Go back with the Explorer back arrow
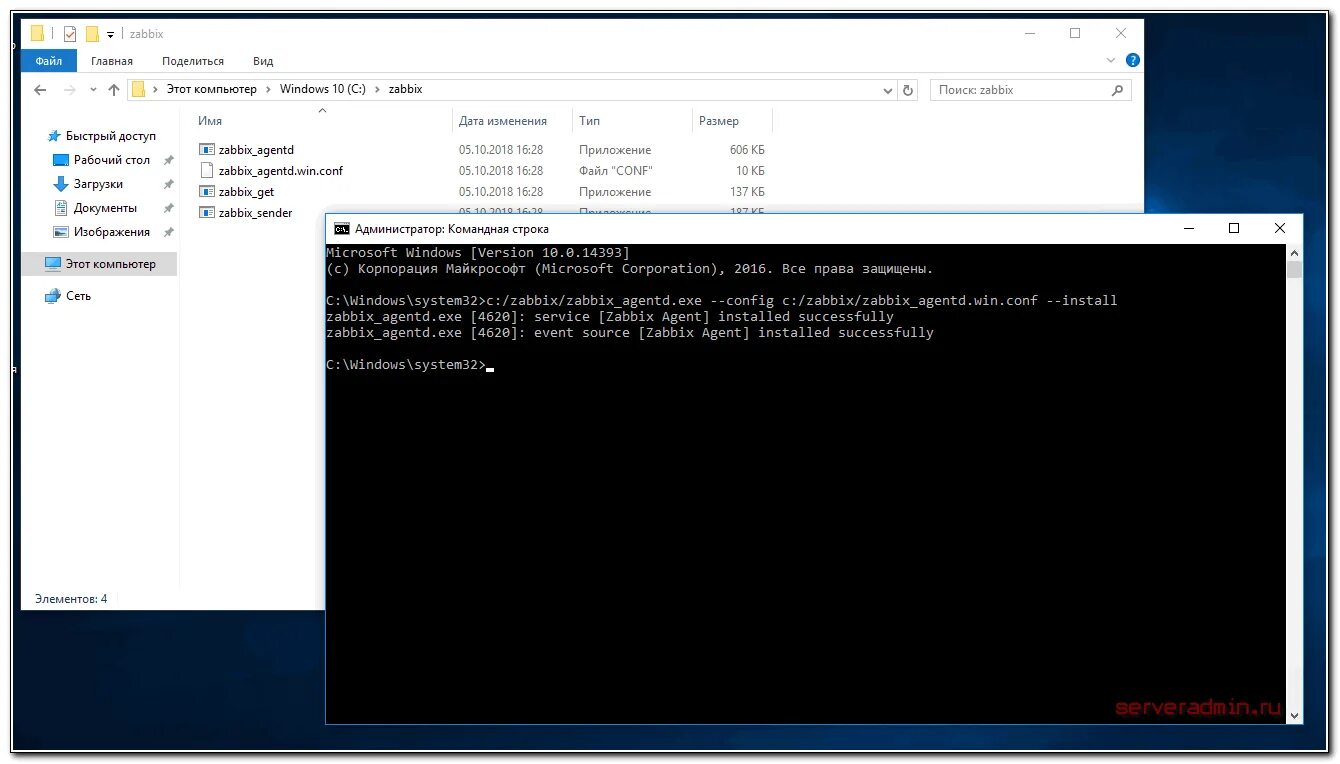1340x764 pixels. (40, 90)
